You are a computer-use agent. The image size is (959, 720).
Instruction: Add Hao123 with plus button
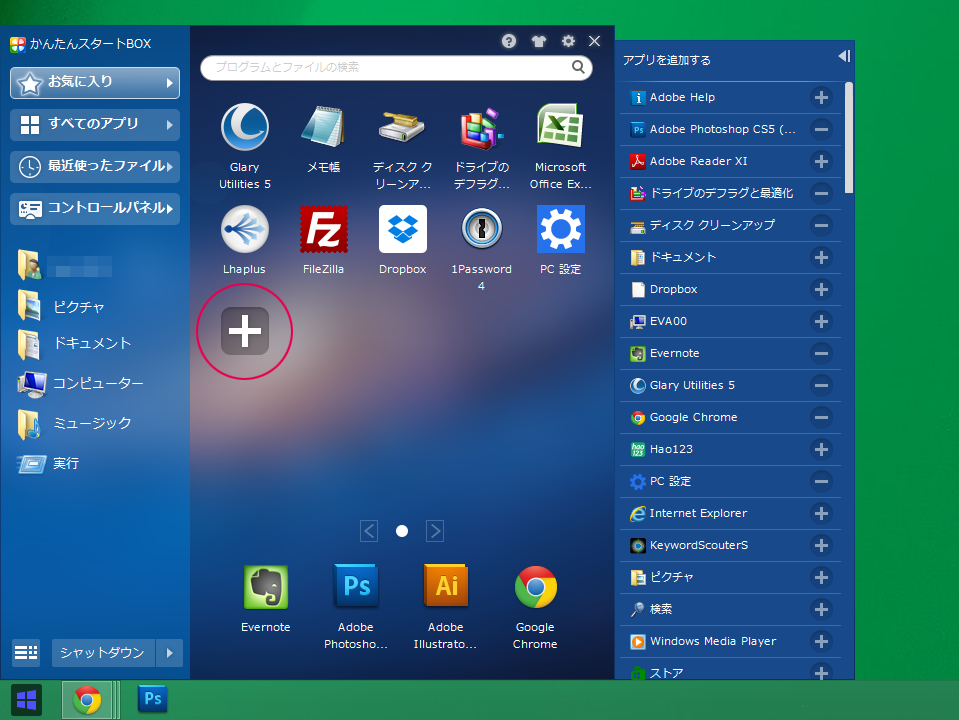point(821,449)
